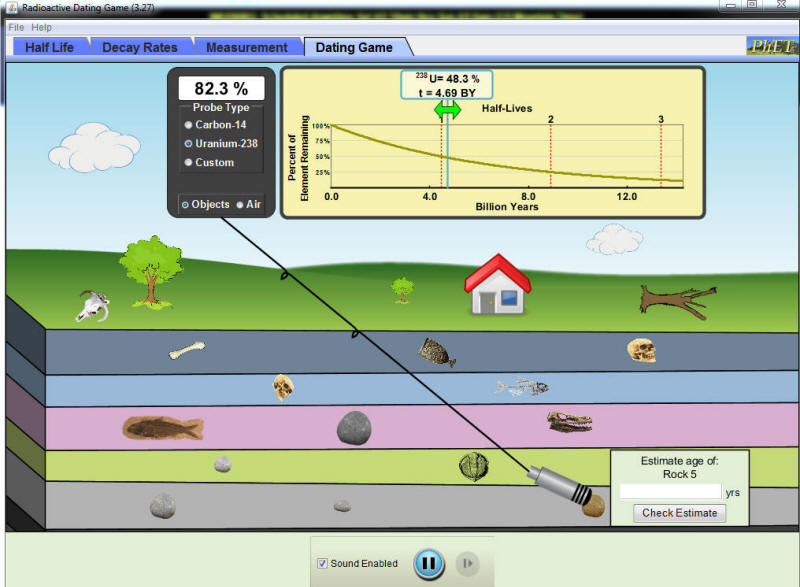Step the simulation forward
The image size is (800, 587).
pos(467,564)
